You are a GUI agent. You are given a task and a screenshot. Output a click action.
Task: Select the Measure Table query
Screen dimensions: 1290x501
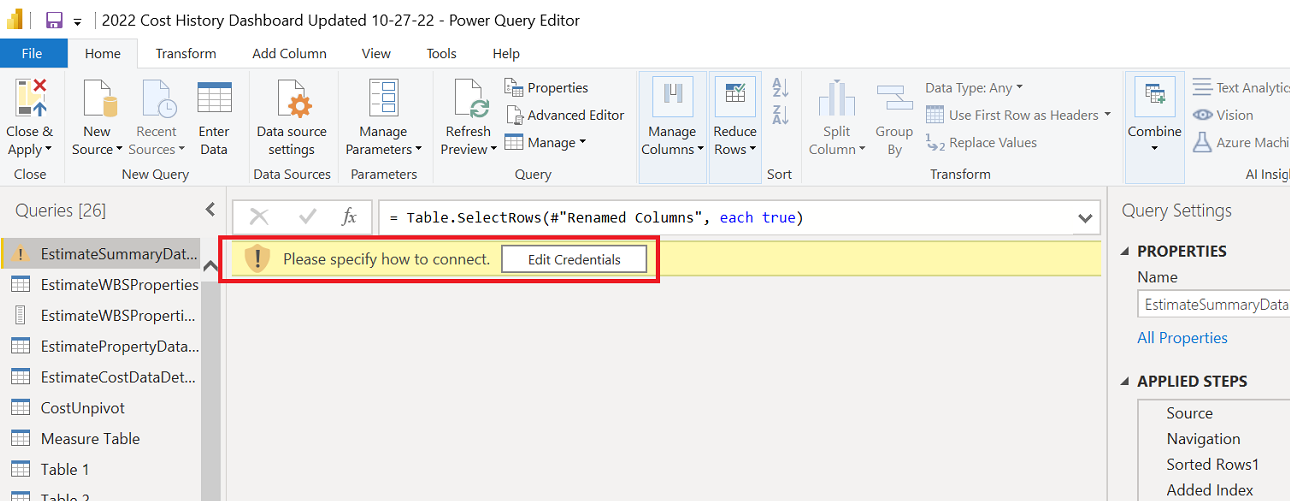pos(100,439)
